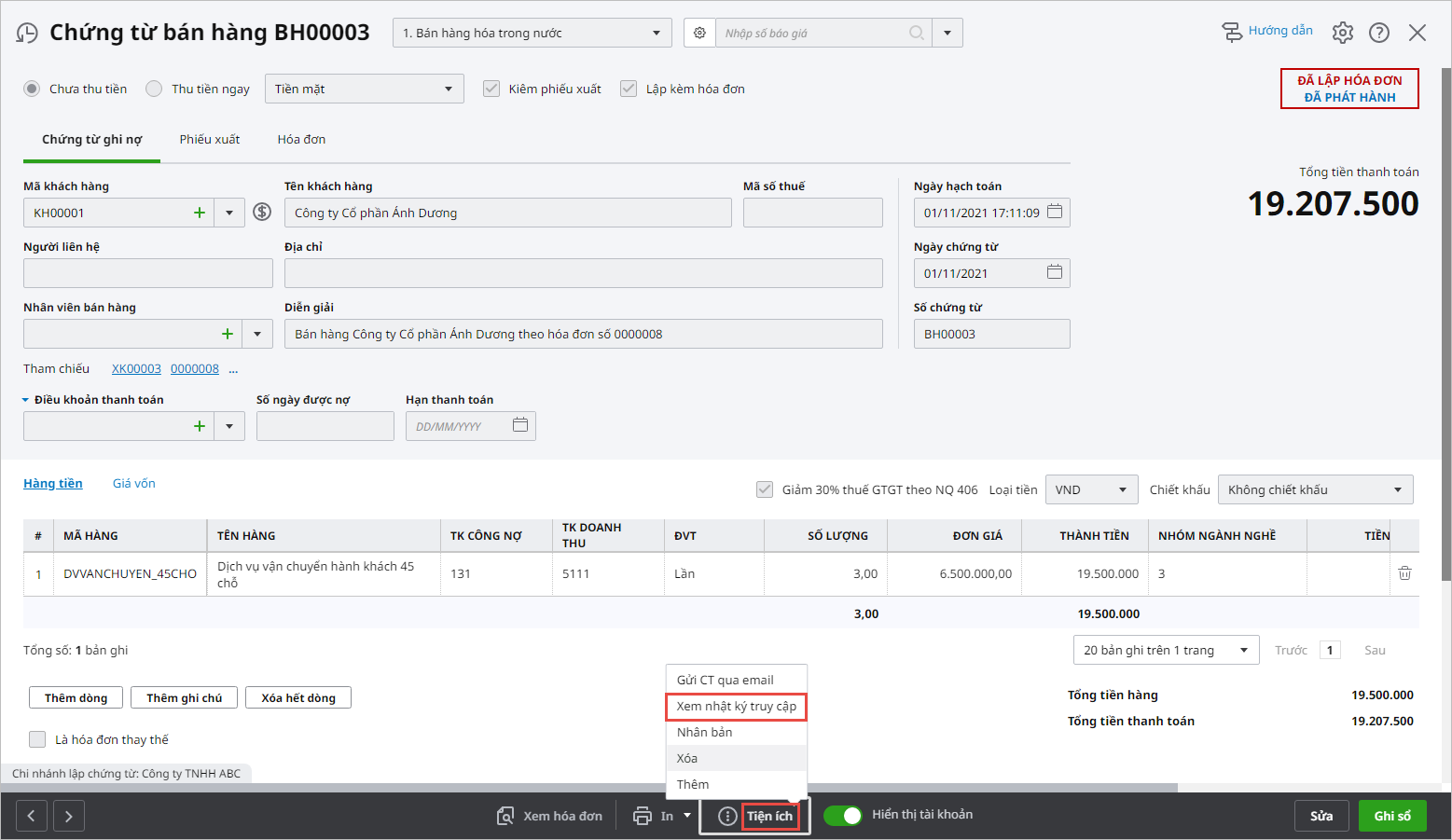Screen dimensions: 1452x840
Task: Open Không chiết khấu discount dropdown
Action: point(1315,489)
